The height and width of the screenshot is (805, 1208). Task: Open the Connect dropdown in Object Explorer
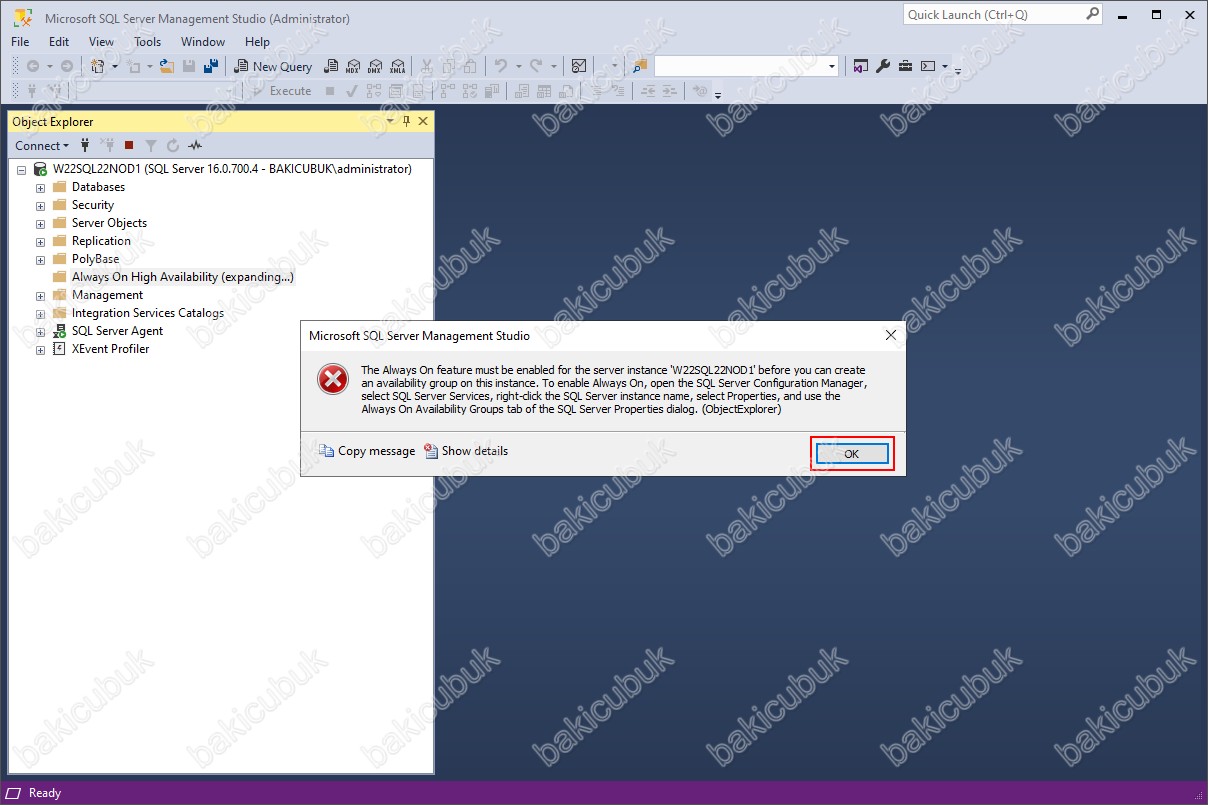[x=43, y=145]
